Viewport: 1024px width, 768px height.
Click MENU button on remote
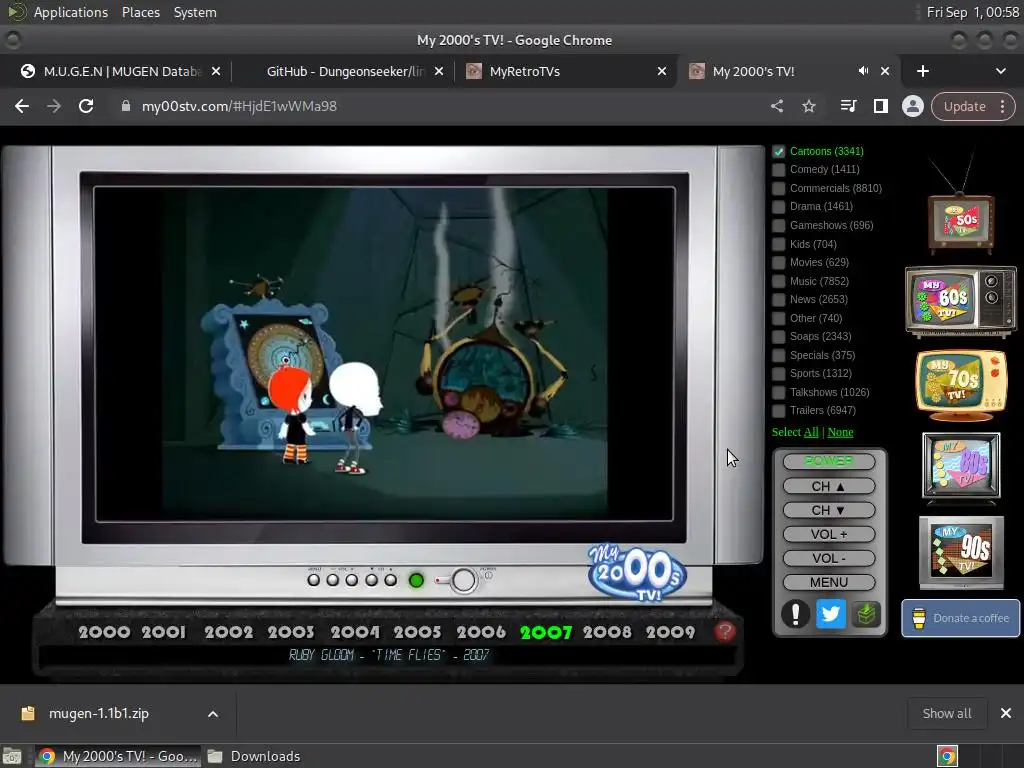tap(829, 582)
